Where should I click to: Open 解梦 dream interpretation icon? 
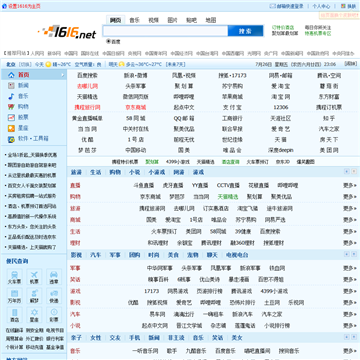(x=34, y=296)
